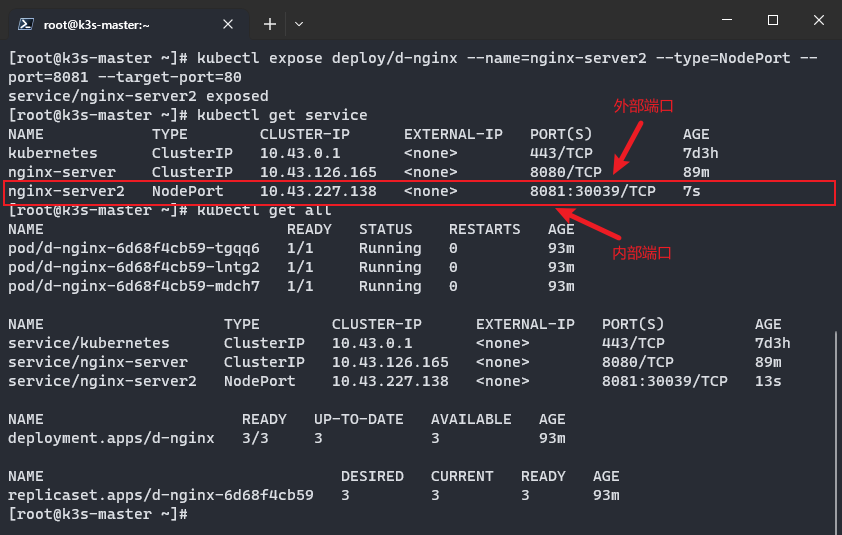Close the terminal window
Viewport: 842px width, 535px height.
(818, 20)
